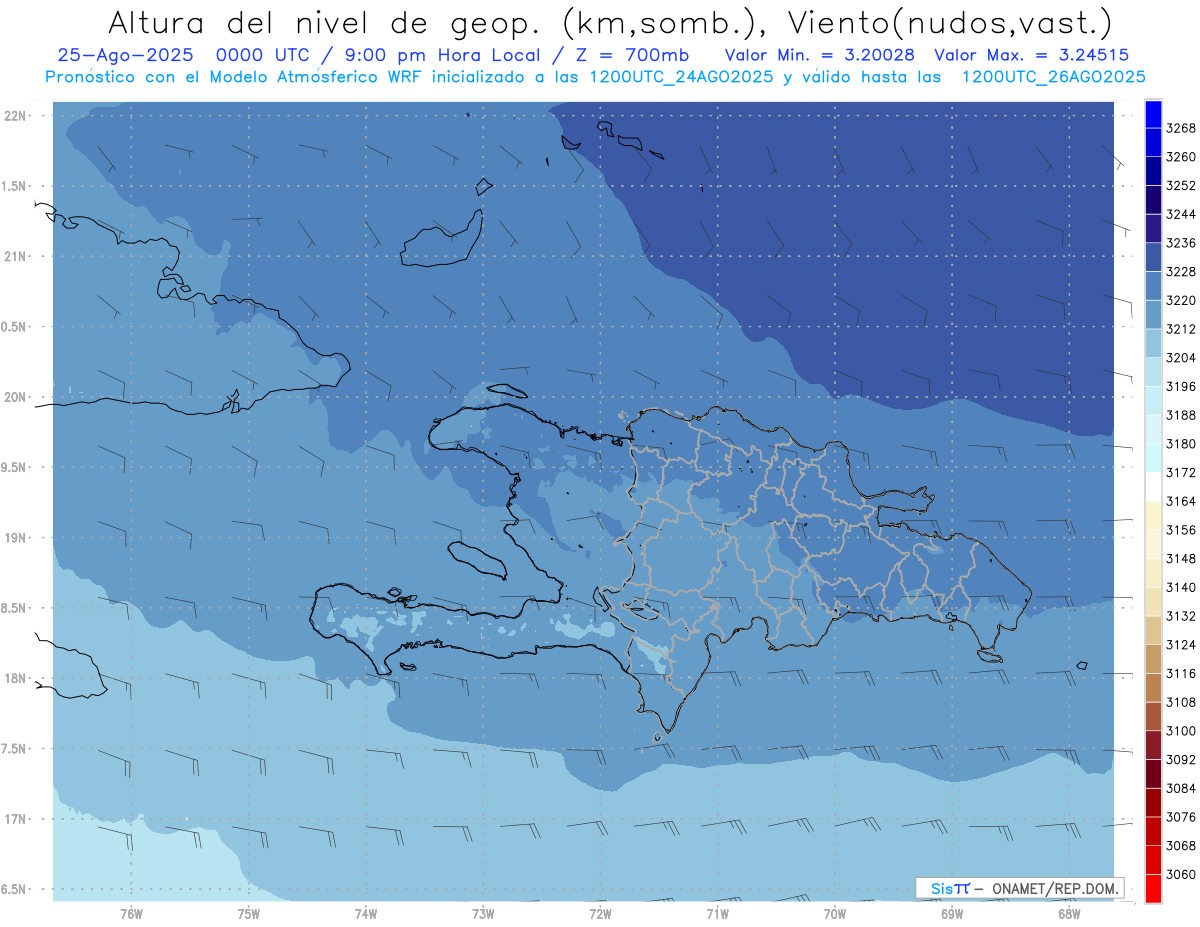This screenshot has height=927, width=1200.
Task: Click the '3092' color scale value
Action: [1181, 760]
